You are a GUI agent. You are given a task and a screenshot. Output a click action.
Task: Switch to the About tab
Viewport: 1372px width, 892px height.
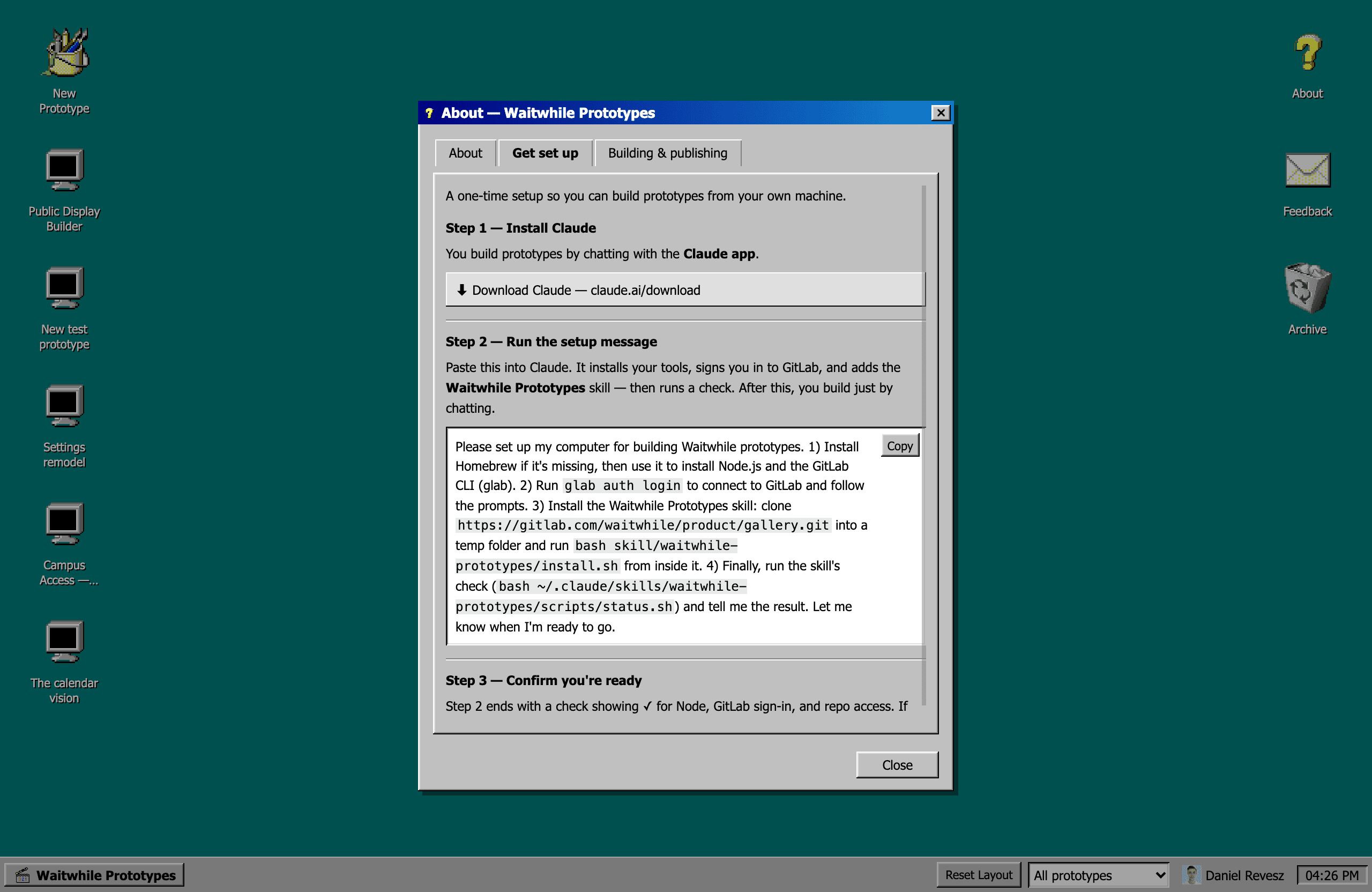[465, 153]
